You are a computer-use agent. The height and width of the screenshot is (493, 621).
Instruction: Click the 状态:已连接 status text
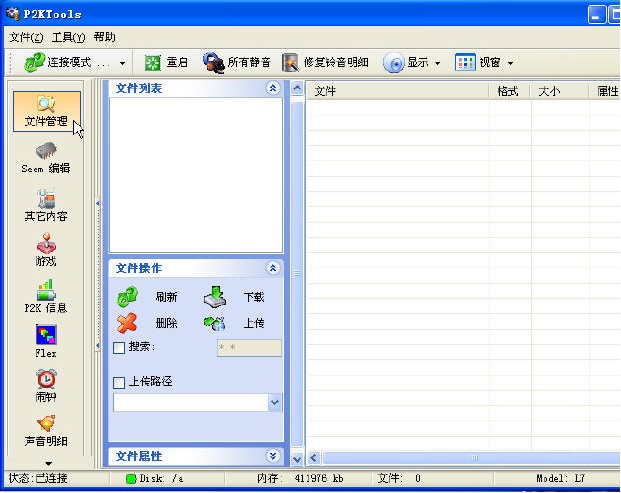38,478
